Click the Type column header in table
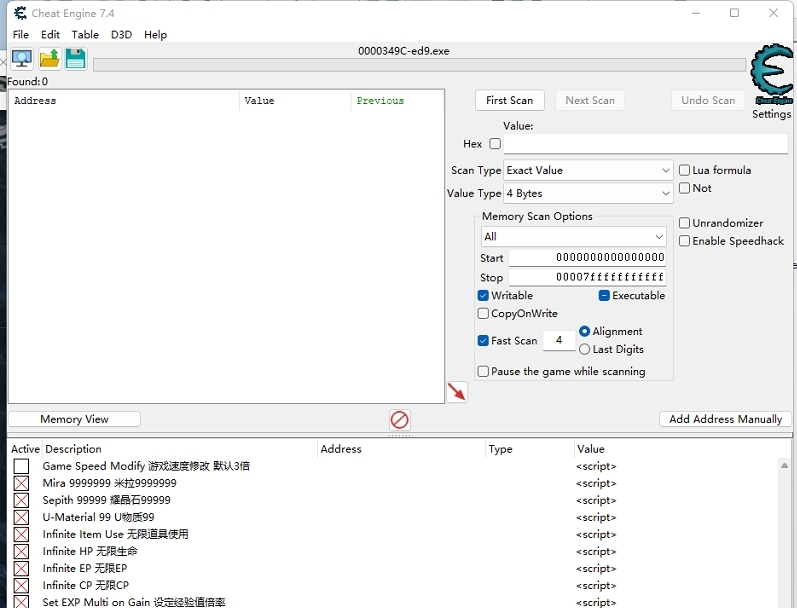 point(529,449)
